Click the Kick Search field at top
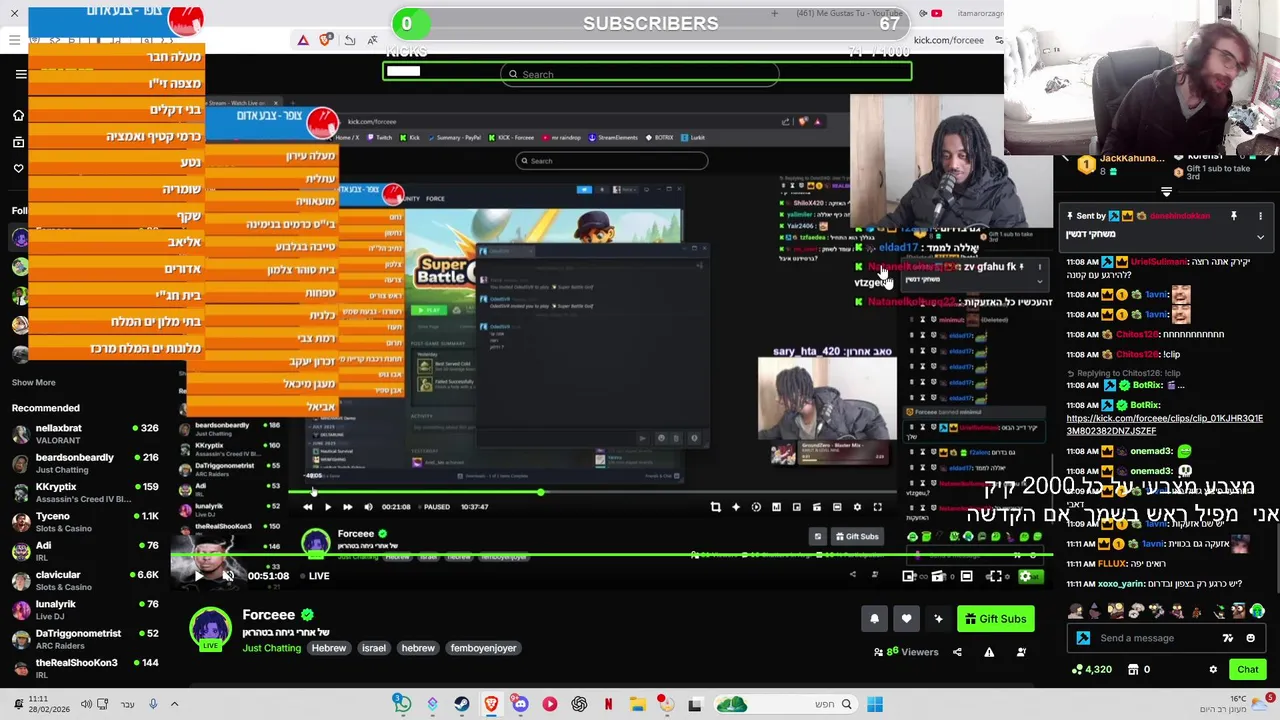1280x720 pixels. [640, 74]
